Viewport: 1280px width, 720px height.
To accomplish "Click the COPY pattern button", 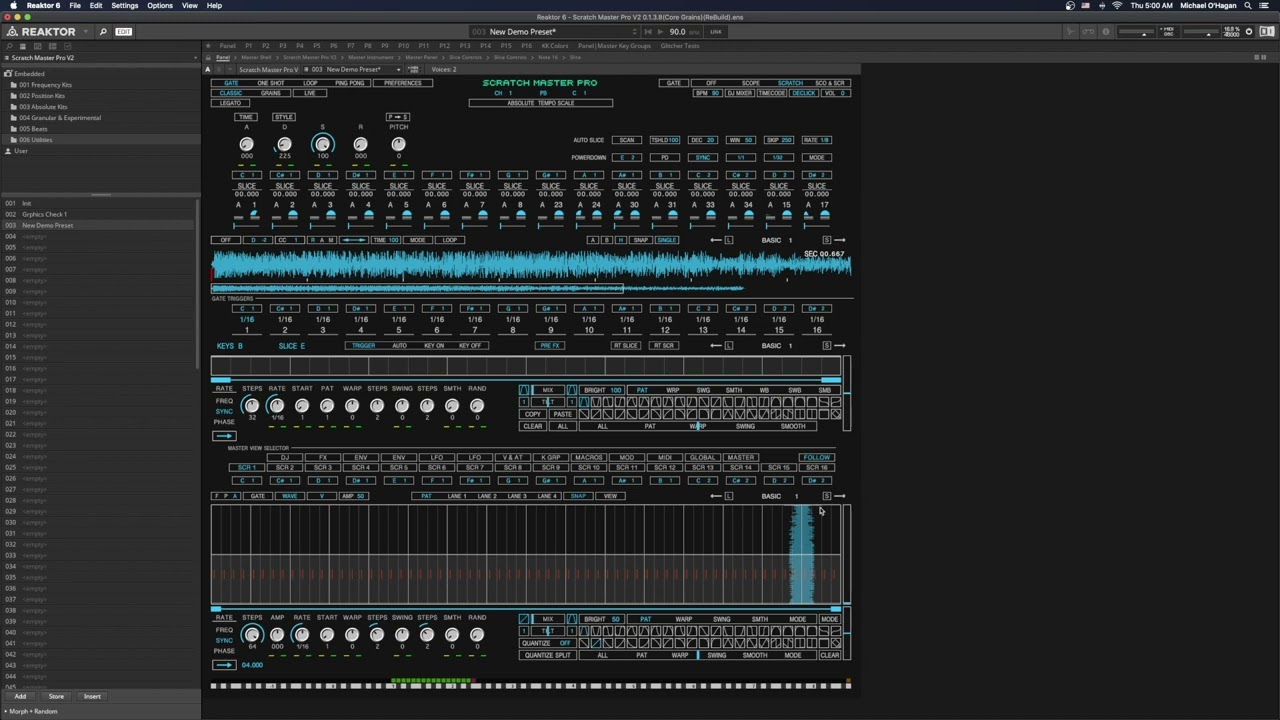I will (532, 414).
